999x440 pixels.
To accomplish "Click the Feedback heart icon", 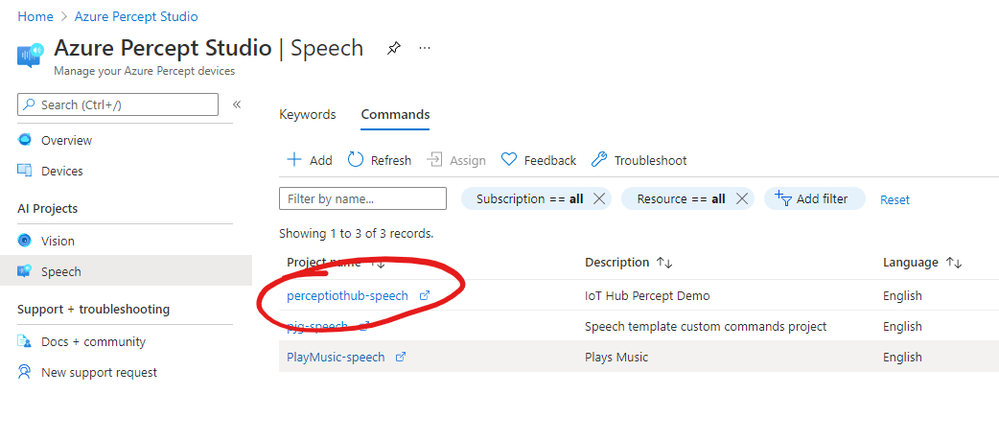I will (508, 160).
